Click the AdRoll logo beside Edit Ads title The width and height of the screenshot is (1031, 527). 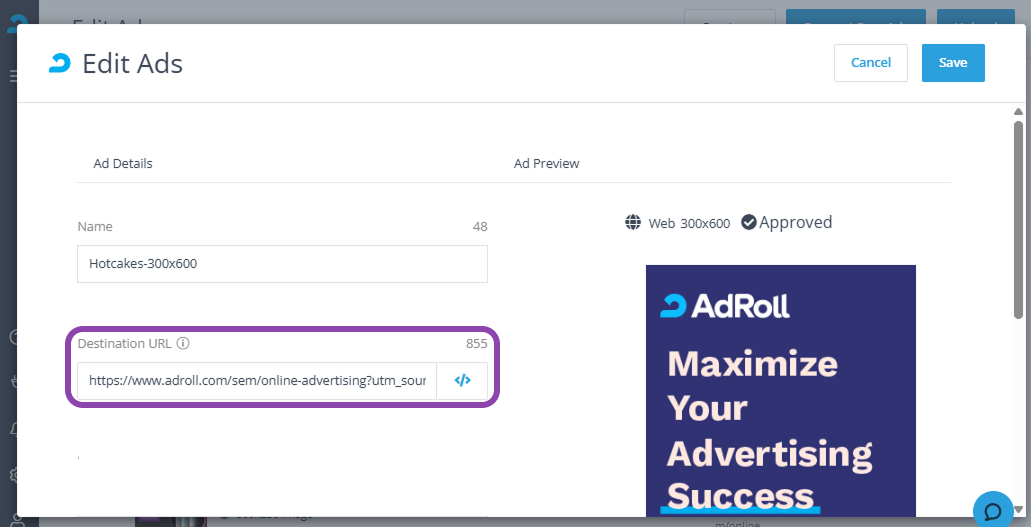[x=60, y=64]
